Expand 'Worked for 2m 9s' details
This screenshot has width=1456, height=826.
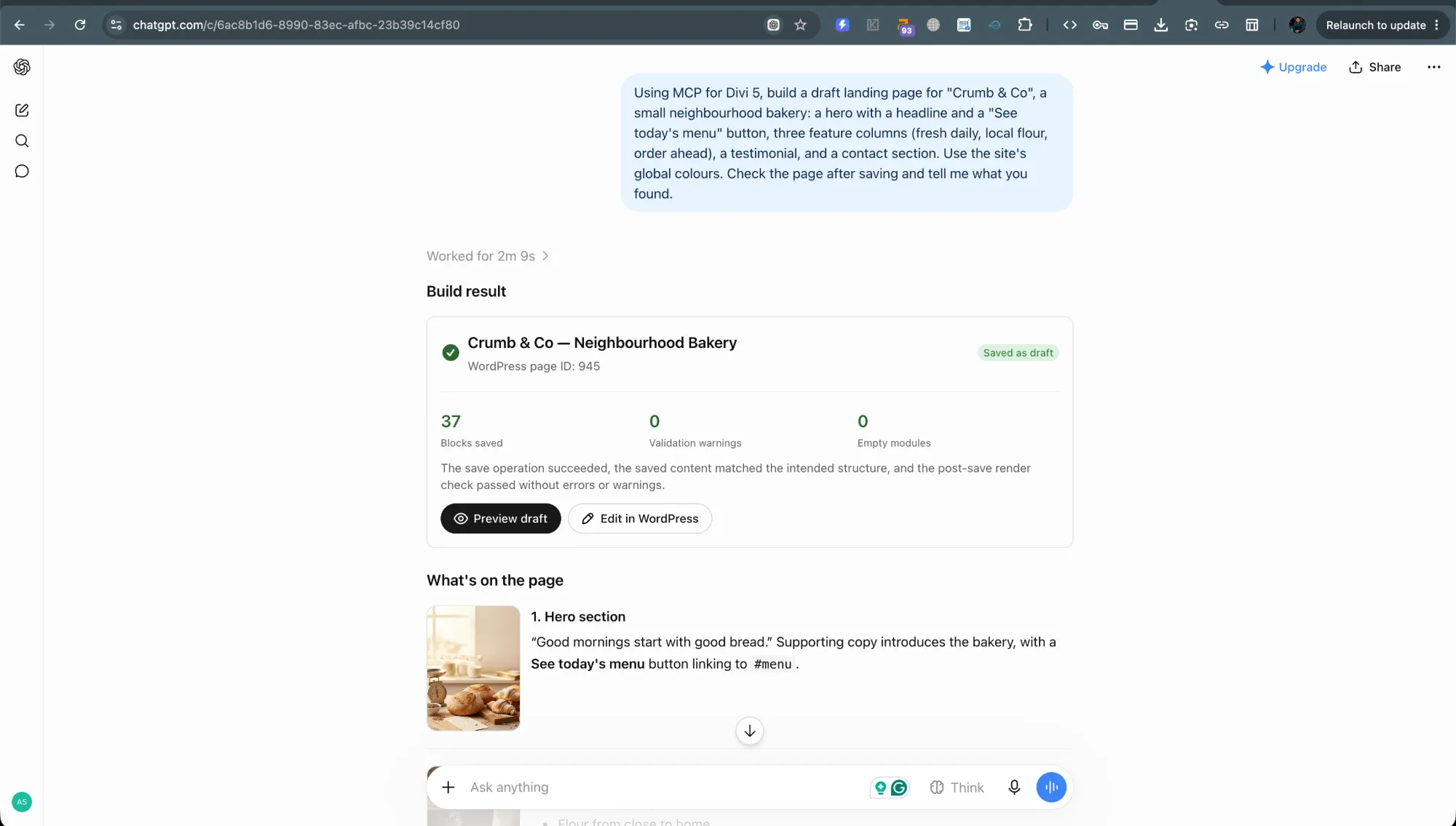tap(487, 256)
